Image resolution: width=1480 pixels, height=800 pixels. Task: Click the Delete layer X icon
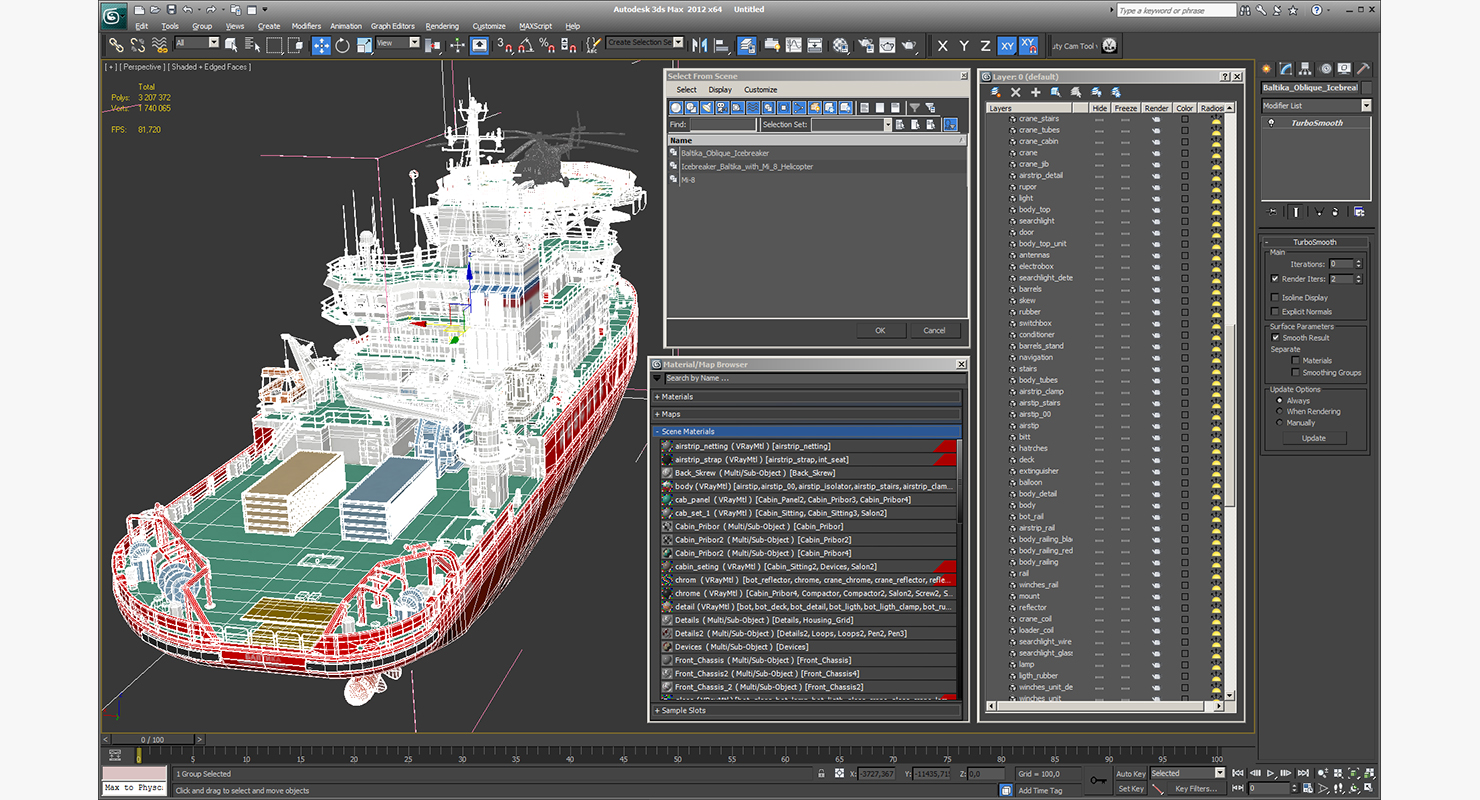click(x=1015, y=92)
